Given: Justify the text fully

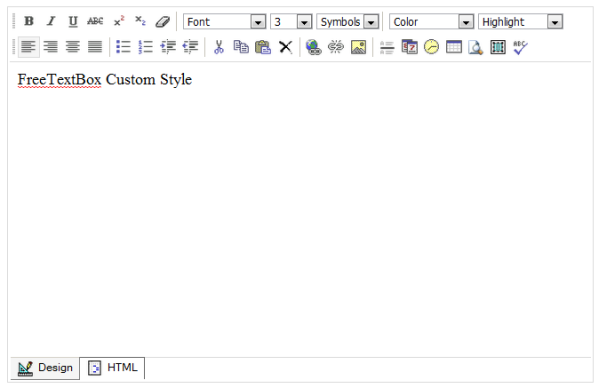Looking at the screenshot, I should point(95,47).
